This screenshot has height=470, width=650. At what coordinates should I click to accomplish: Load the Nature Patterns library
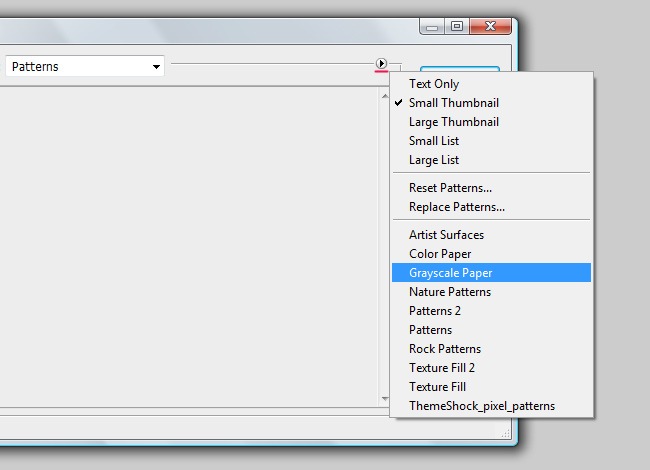(x=449, y=292)
